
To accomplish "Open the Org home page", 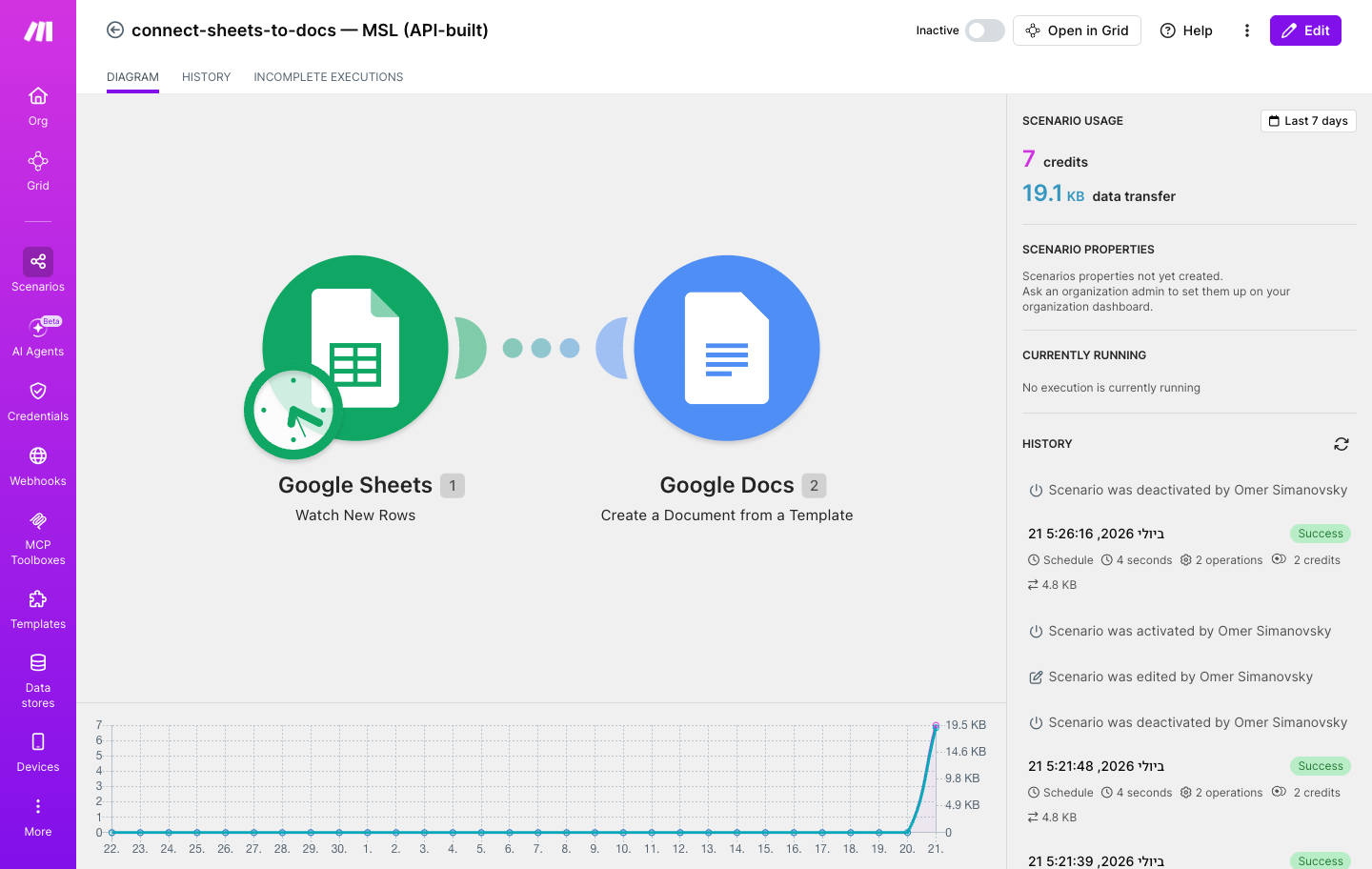I will (38, 107).
